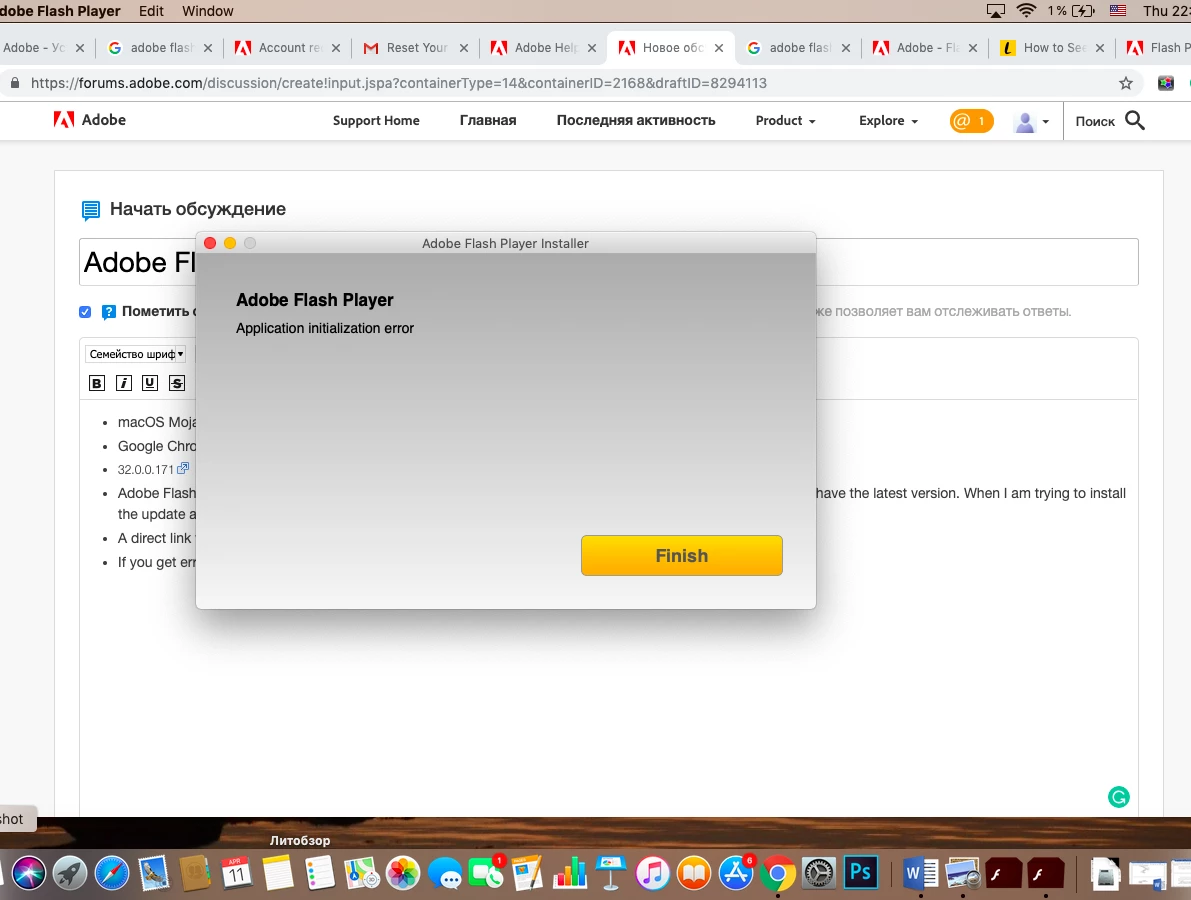Toggle bold formatting in editor
The image size is (1191, 900).
96,383
